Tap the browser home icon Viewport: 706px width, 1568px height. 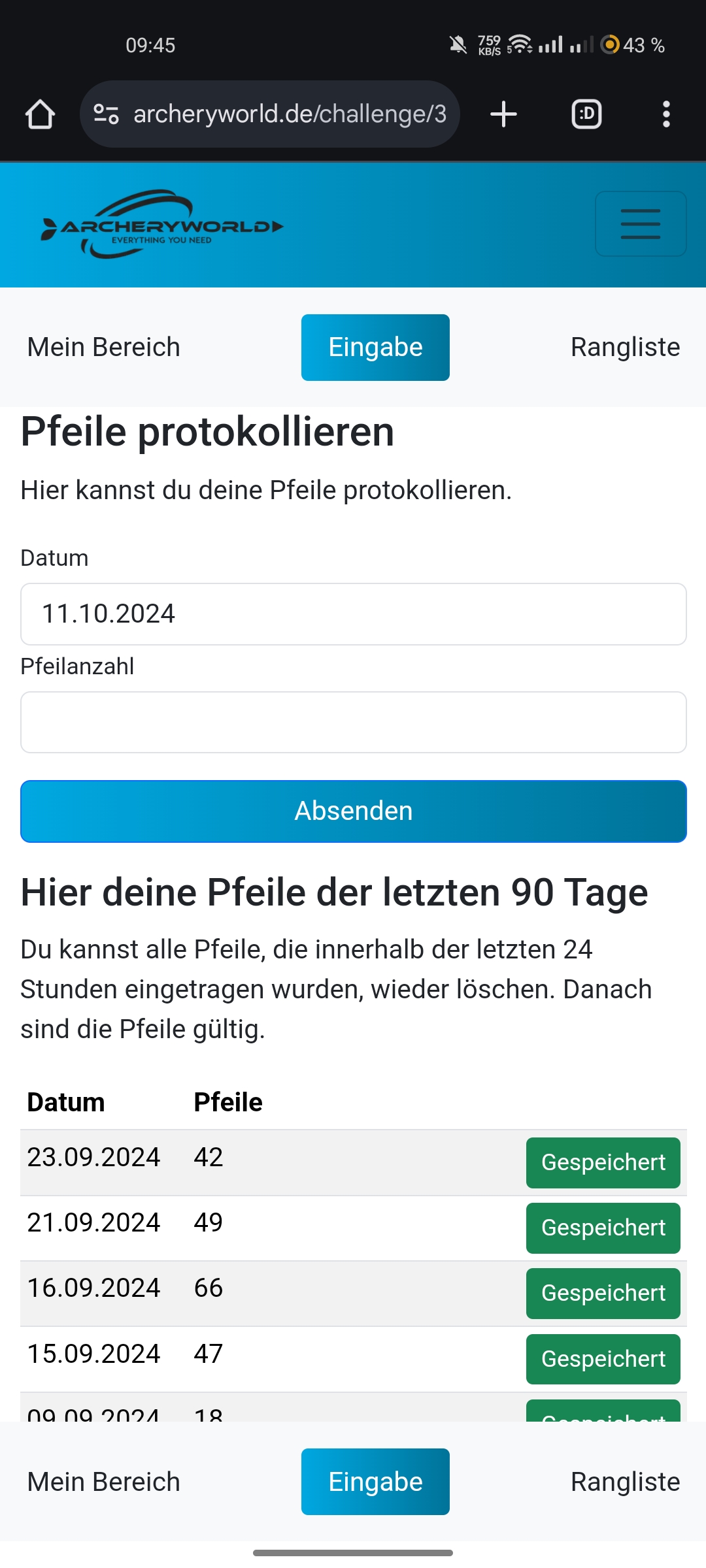pyautogui.click(x=40, y=114)
